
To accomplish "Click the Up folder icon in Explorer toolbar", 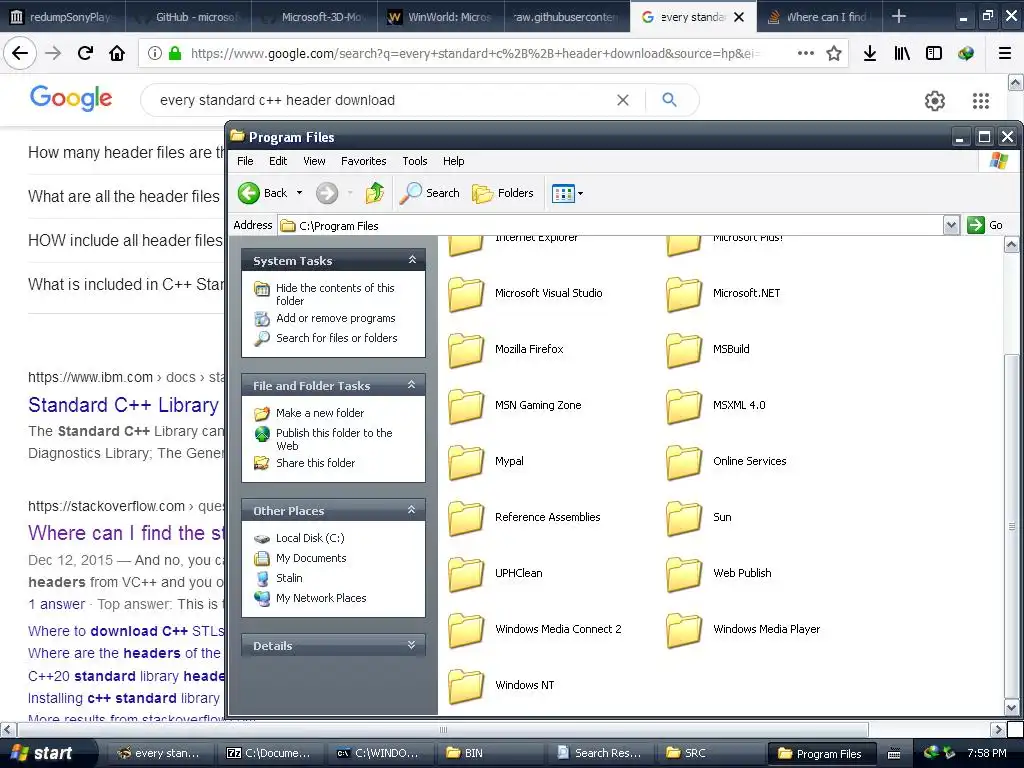I will [375, 193].
